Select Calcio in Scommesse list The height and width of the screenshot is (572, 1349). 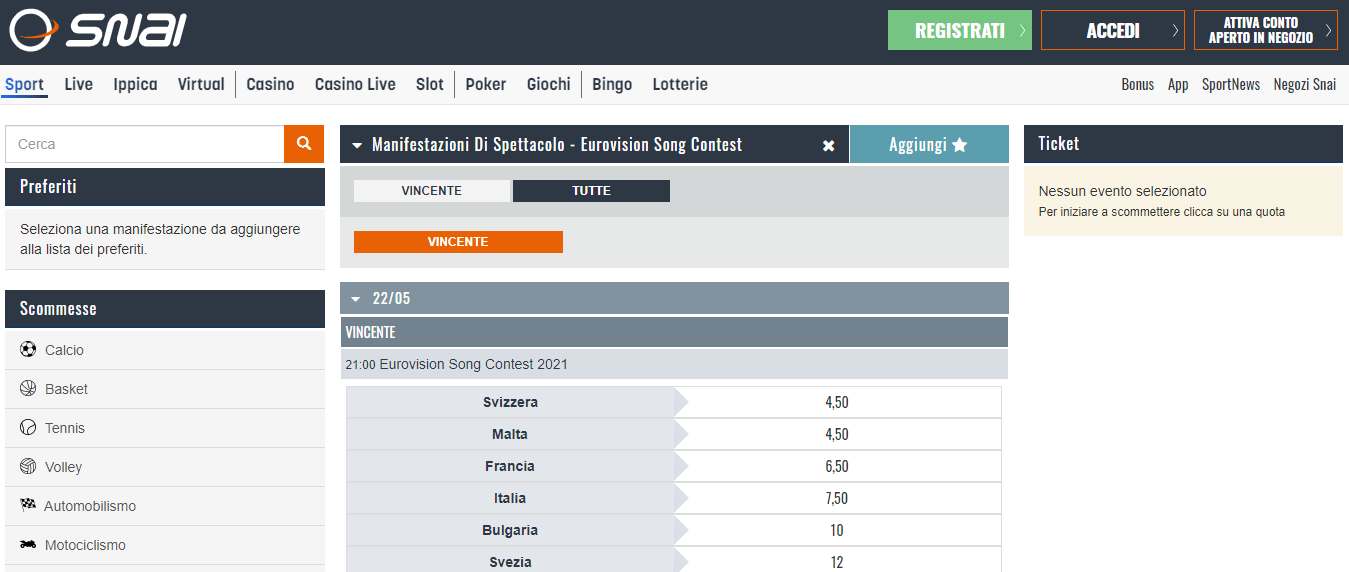pos(165,350)
